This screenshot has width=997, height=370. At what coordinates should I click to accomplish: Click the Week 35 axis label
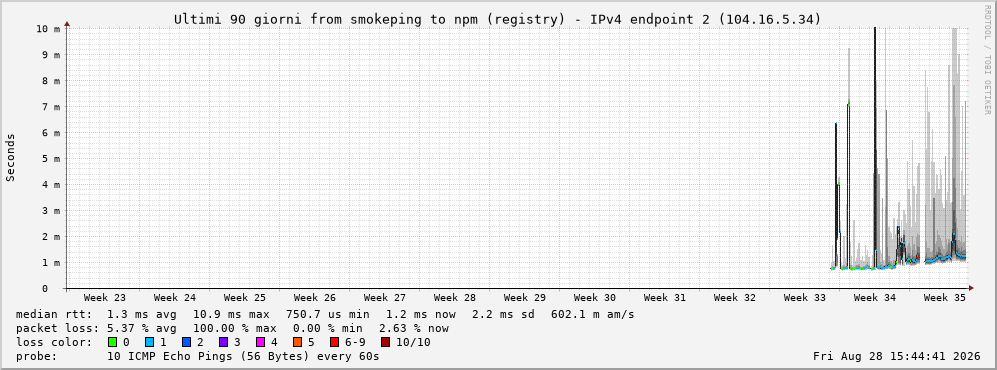pyautogui.click(x=944, y=298)
